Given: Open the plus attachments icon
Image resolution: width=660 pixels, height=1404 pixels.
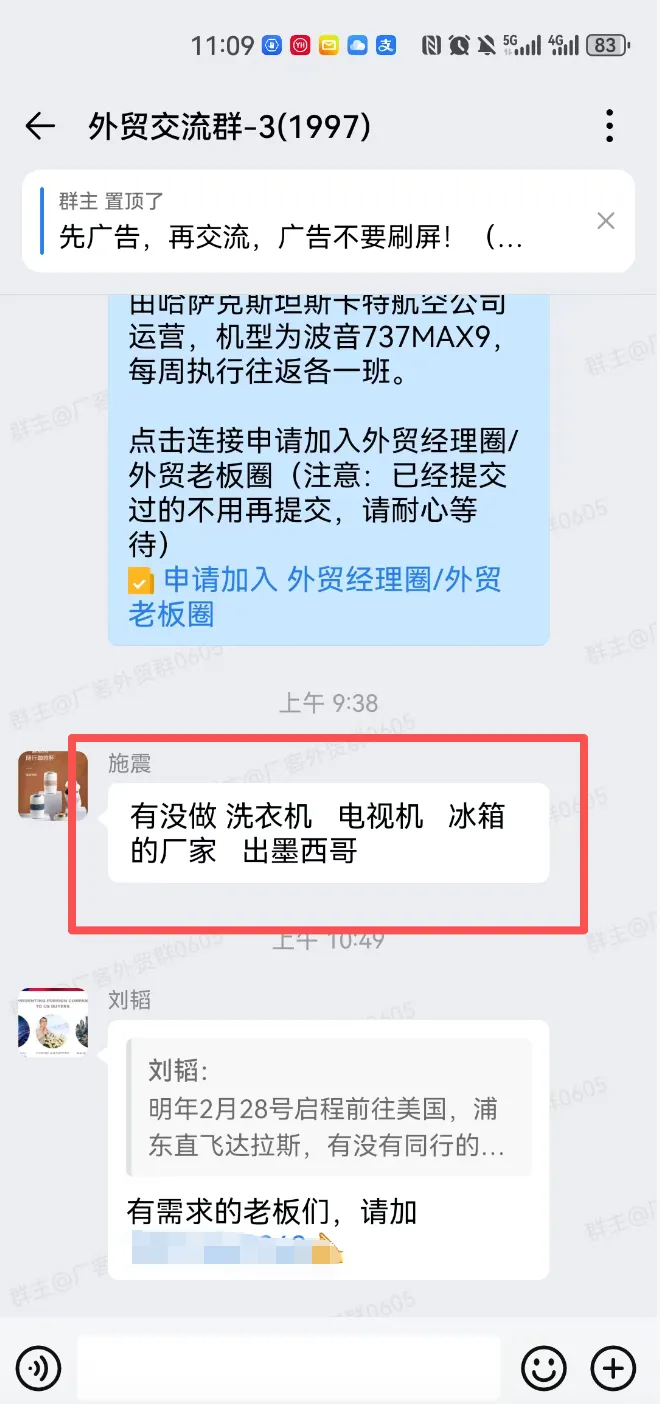Looking at the screenshot, I should click(613, 1368).
